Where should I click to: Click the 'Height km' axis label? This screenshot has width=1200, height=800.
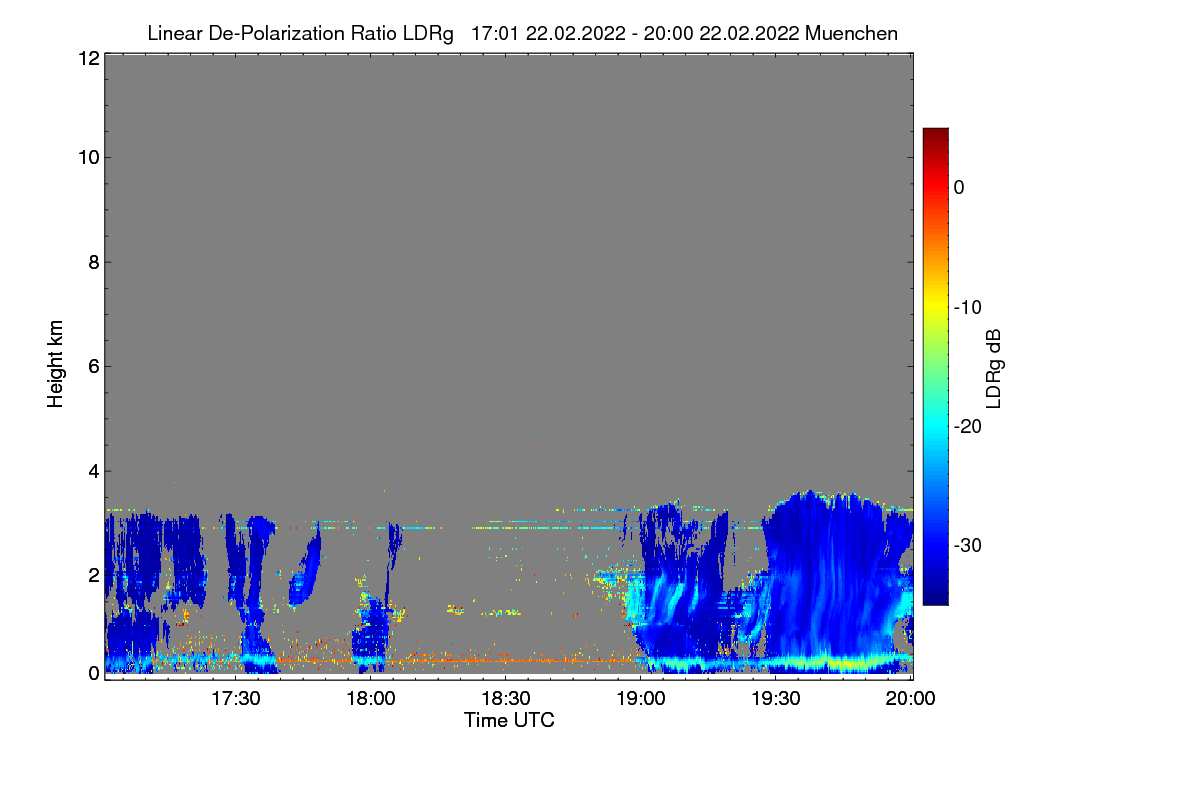coord(56,363)
